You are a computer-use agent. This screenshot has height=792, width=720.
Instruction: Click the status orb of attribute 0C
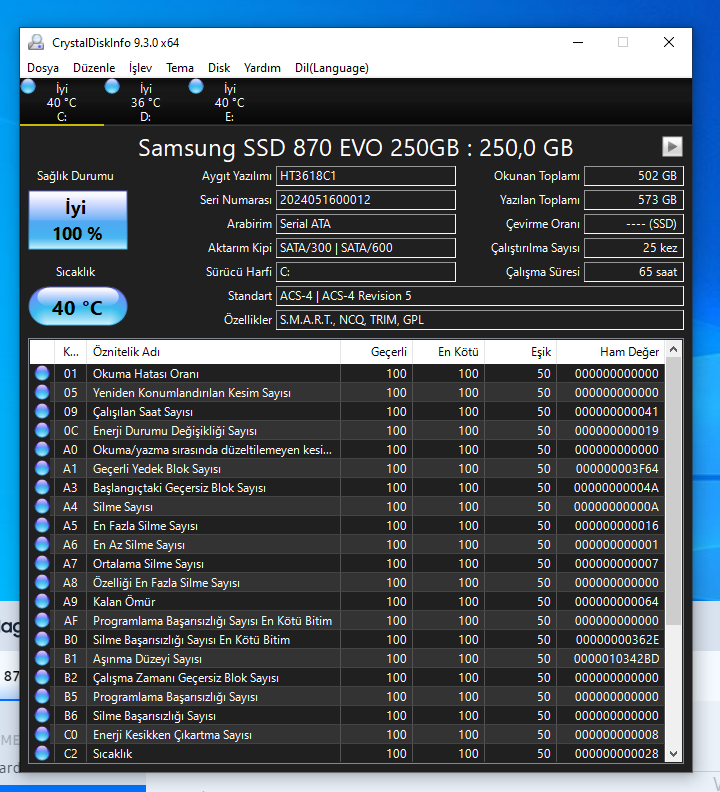(x=42, y=430)
